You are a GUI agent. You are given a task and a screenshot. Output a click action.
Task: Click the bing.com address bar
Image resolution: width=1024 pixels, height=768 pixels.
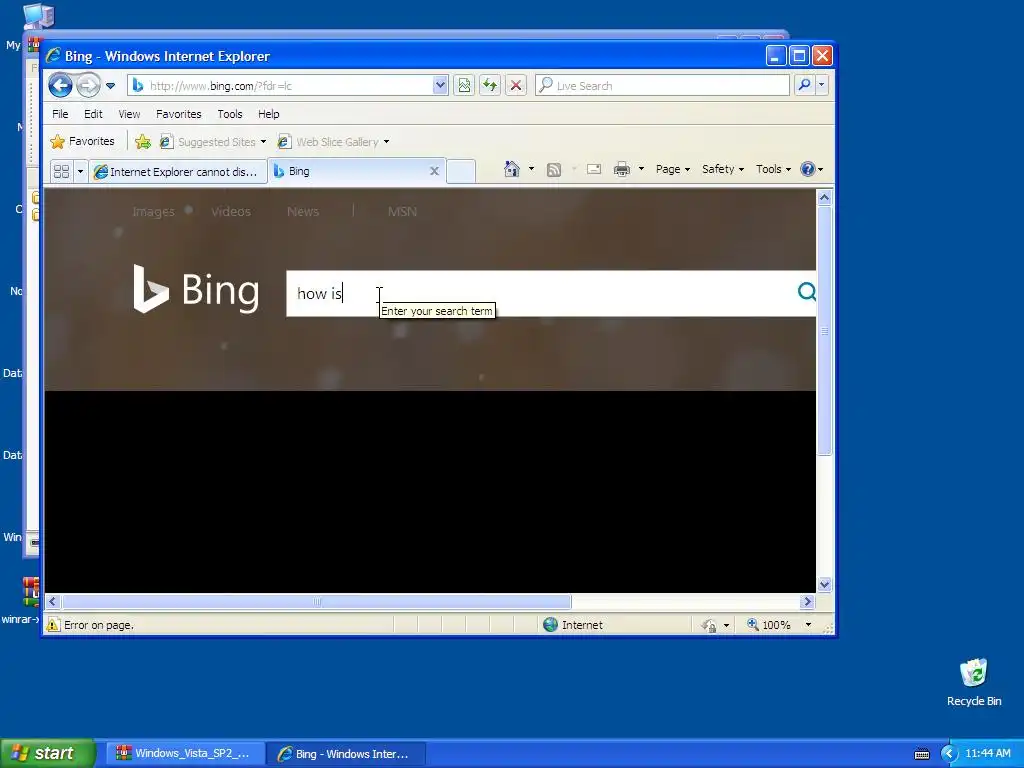click(280, 86)
